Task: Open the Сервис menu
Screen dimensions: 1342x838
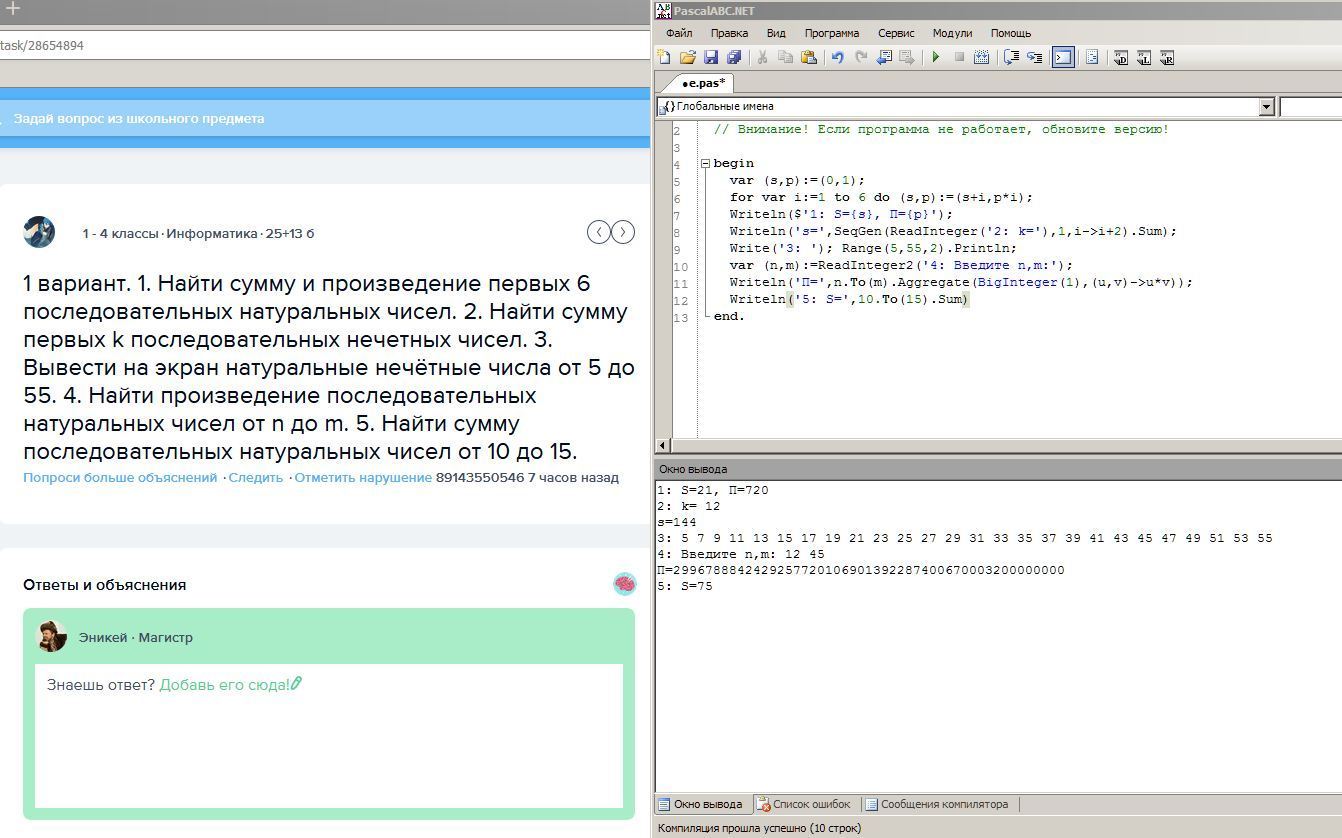Action: click(896, 33)
